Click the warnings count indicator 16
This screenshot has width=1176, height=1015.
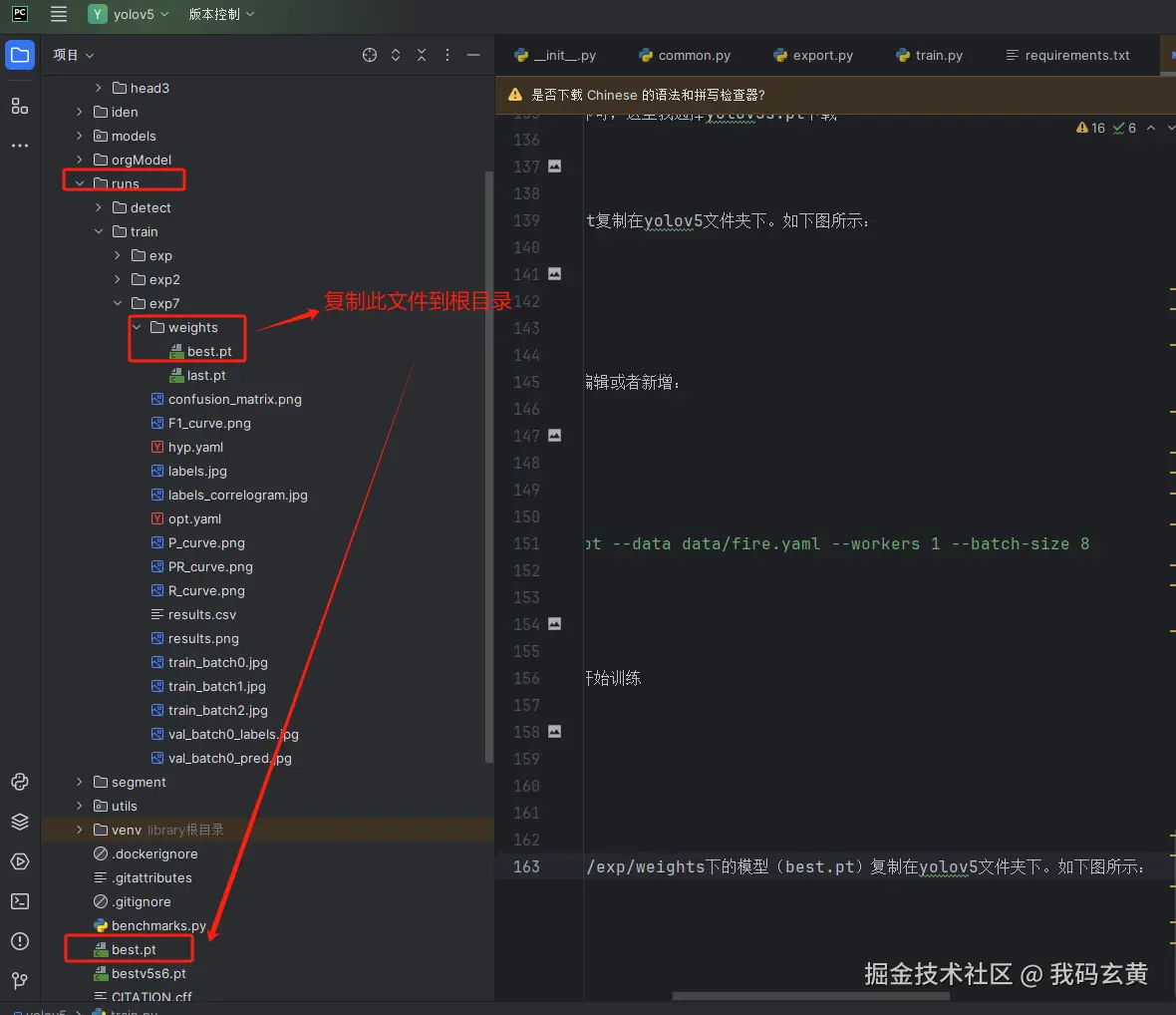[x=1090, y=128]
